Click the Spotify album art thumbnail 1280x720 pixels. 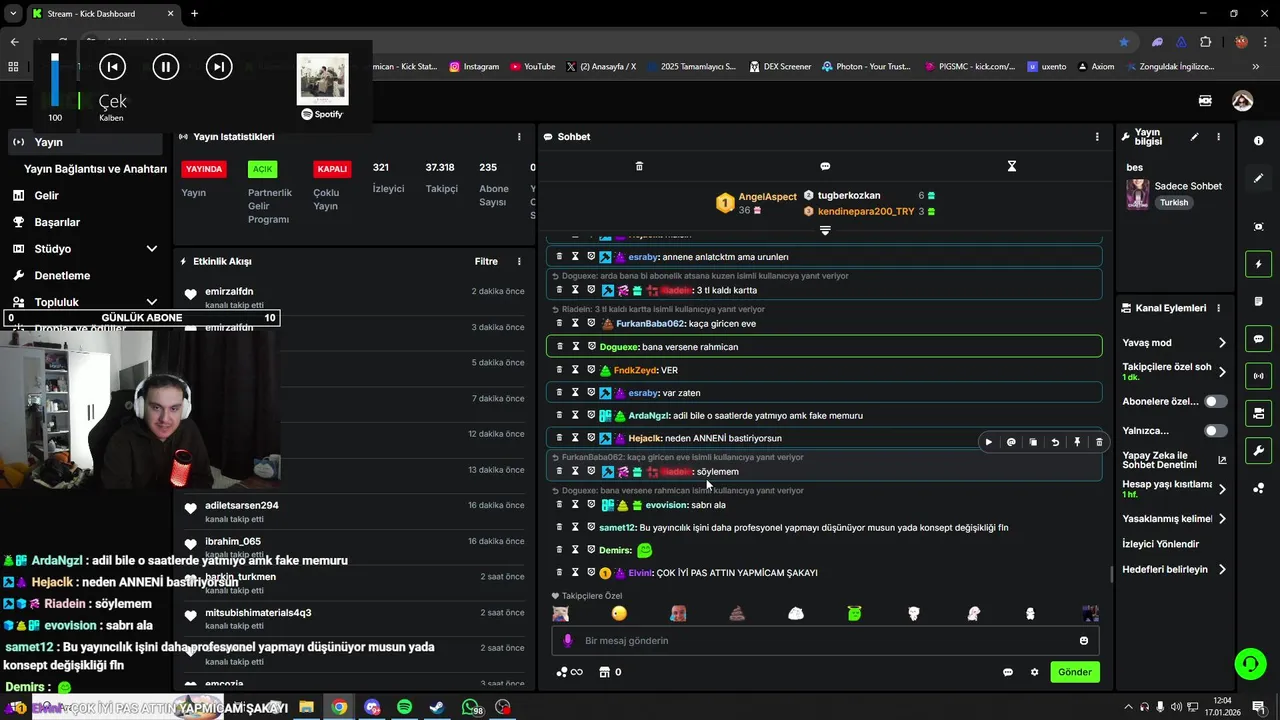pyautogui.click(x=322, y=79)
